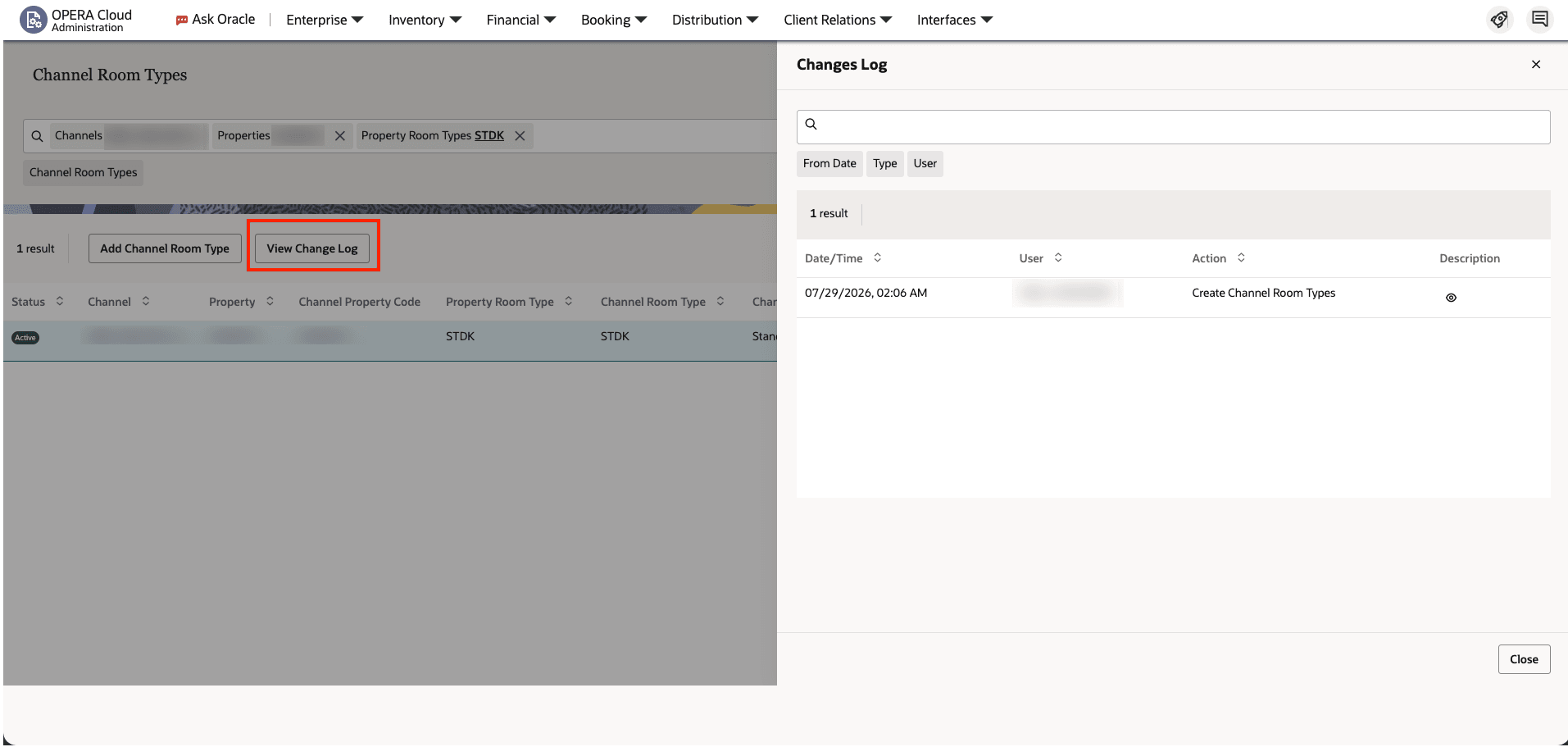Click the search magnifier in Changes Log
The width and height of the screenshot is (1568, 747).
tap(811, 124)
